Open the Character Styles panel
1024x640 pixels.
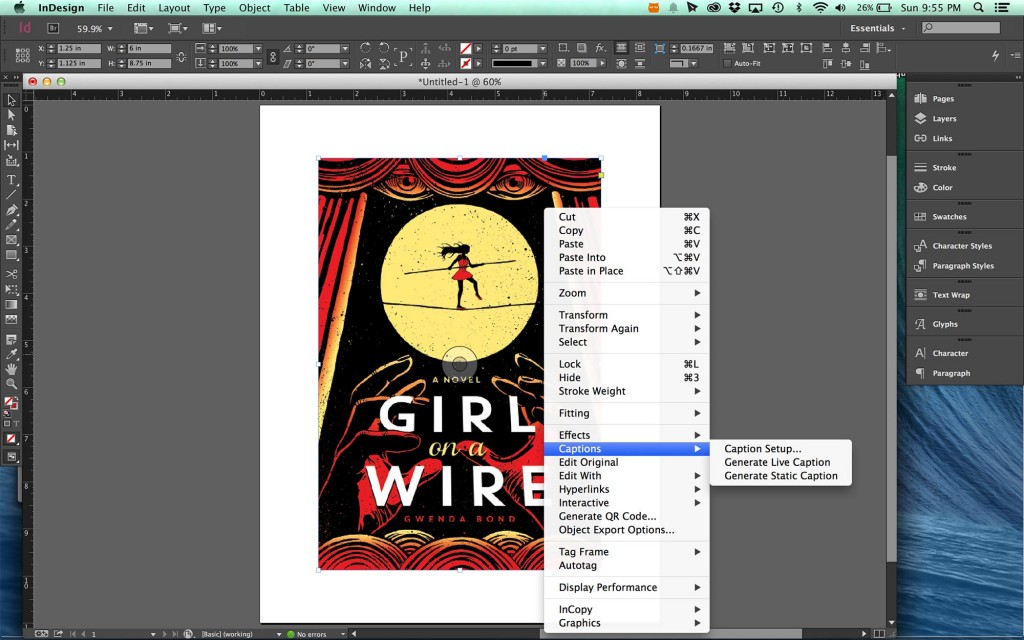click(964, 246)
